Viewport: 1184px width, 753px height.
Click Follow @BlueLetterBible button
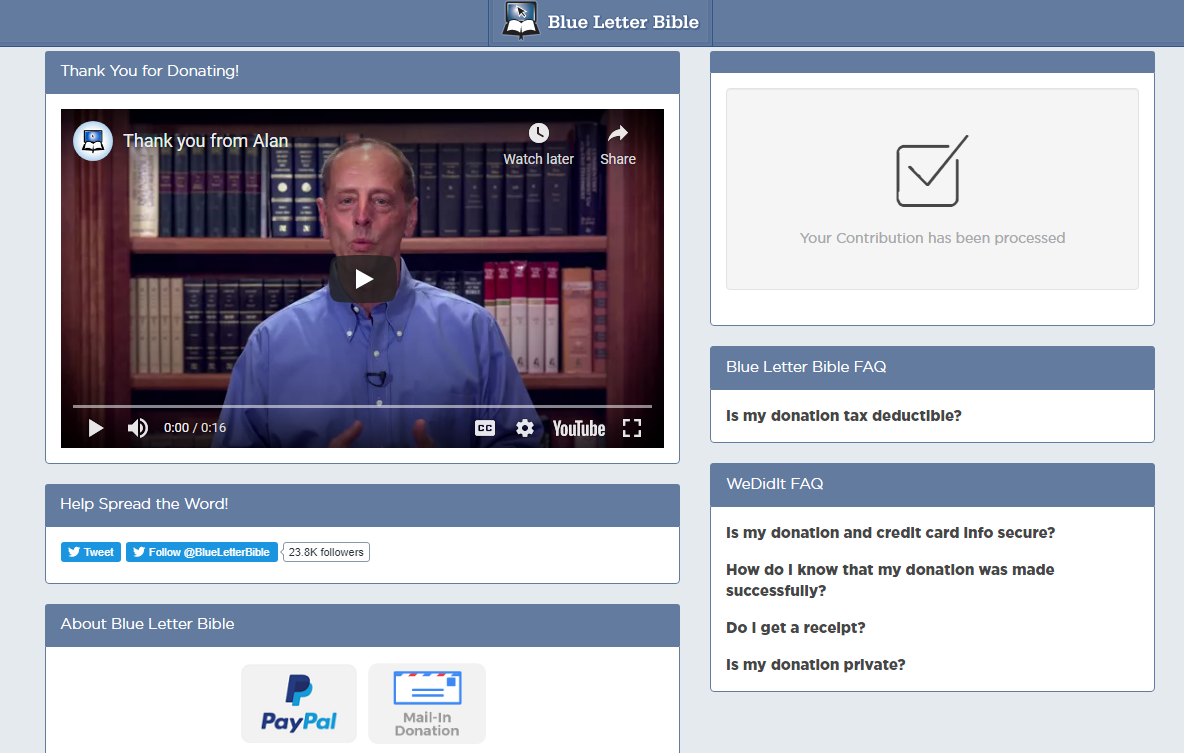click(202, 552)
